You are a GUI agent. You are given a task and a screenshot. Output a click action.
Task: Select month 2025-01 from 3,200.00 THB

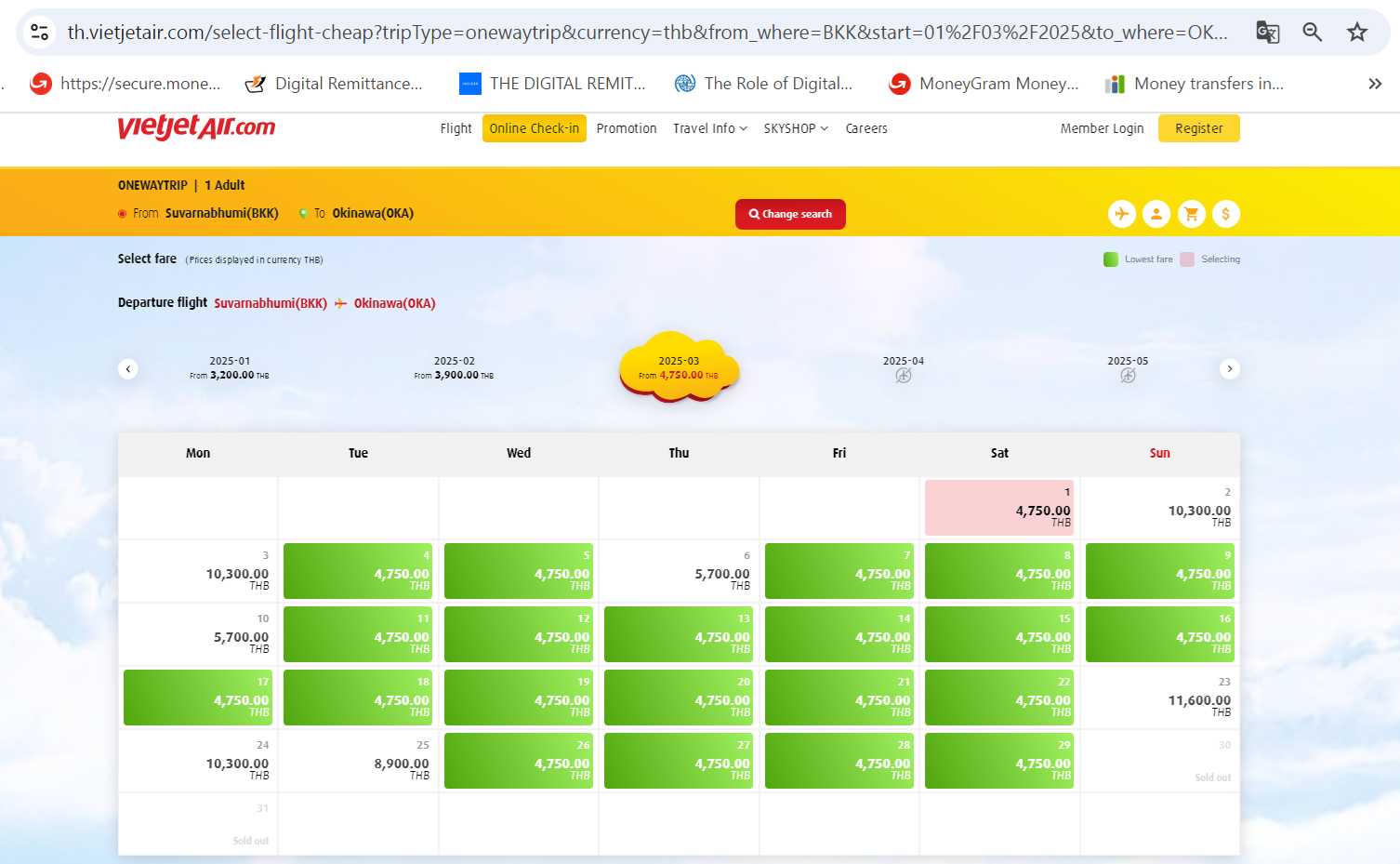230,368
